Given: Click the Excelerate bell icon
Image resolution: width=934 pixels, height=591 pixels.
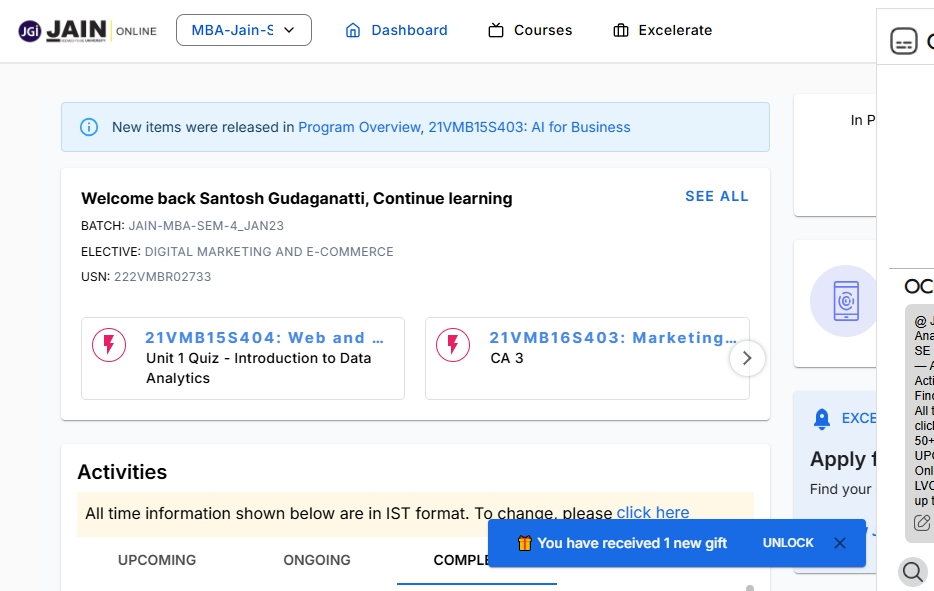Looking at the screenshot, I should 821,419.
